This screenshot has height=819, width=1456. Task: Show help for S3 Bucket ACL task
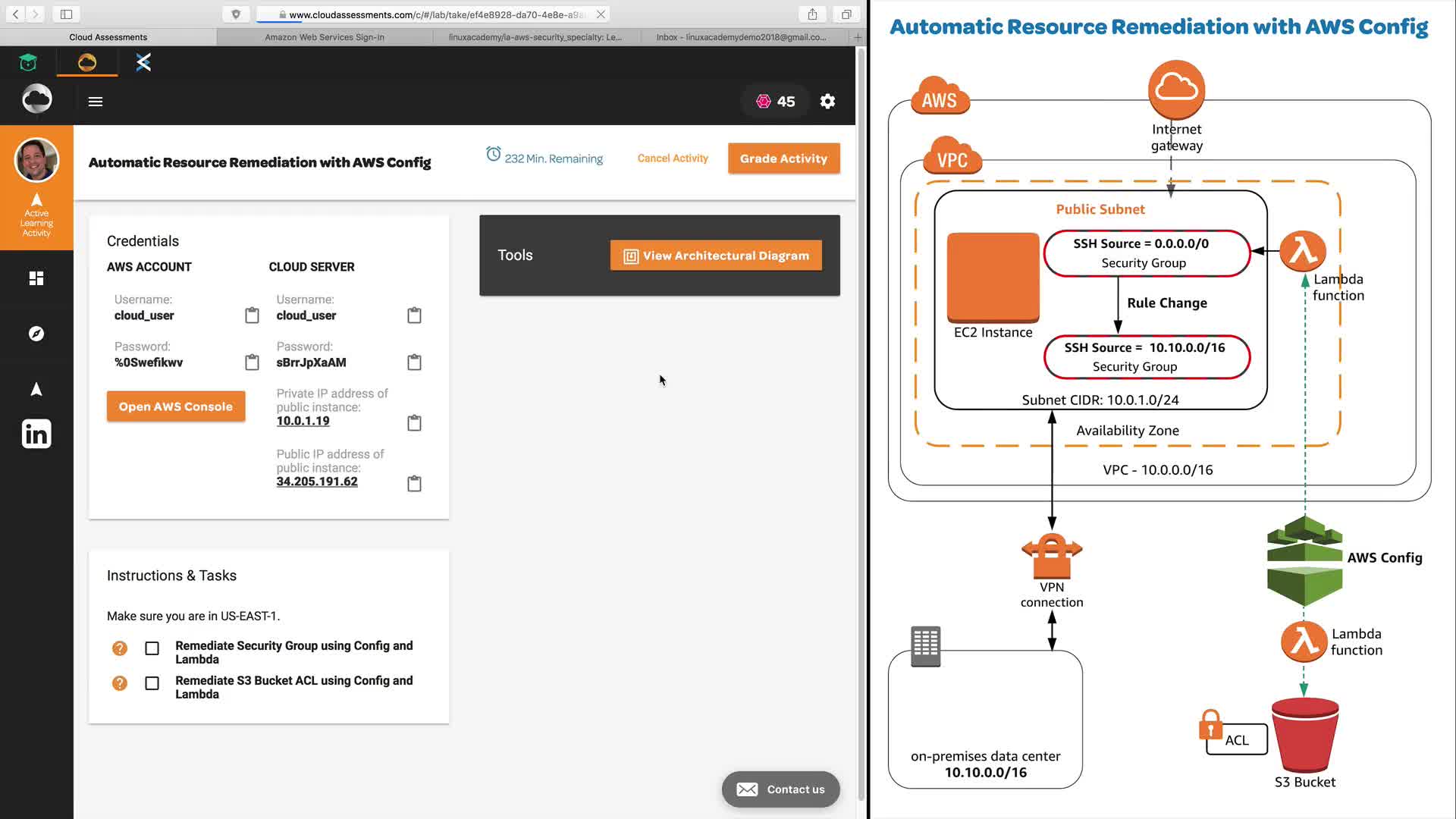(120, 684)
